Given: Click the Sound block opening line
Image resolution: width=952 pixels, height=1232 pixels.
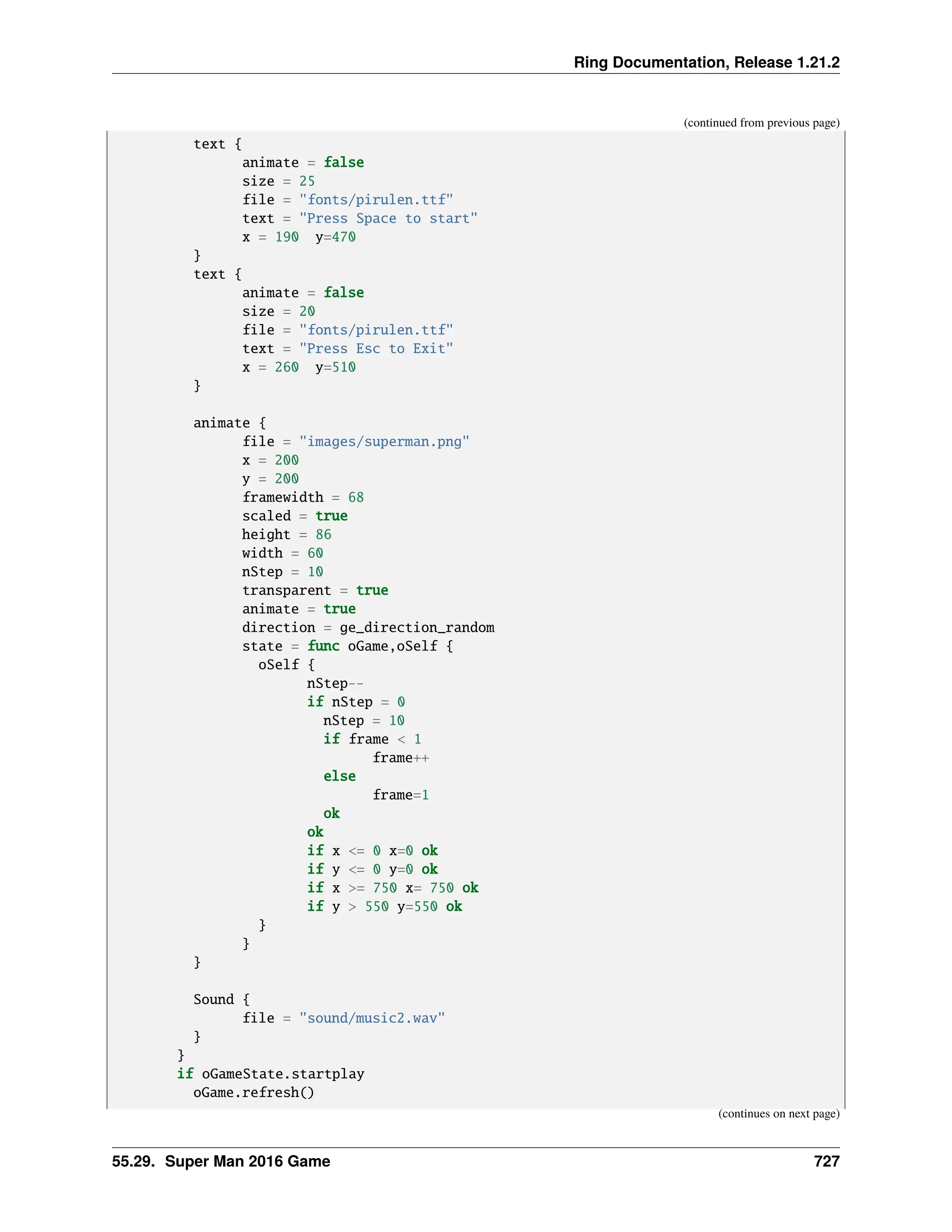Looking at the screenshot, I should tap(221, 1000).
